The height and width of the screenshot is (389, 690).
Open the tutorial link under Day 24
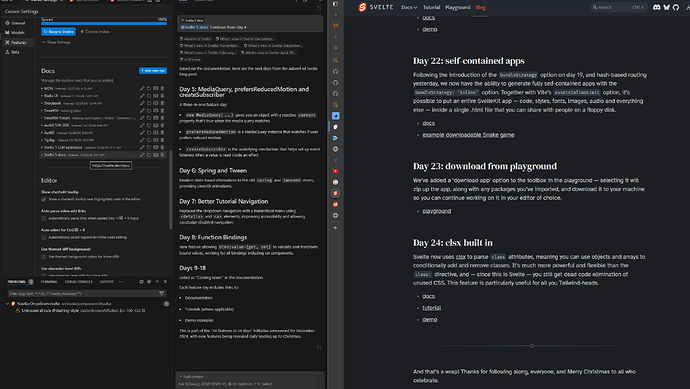[432, 308]
